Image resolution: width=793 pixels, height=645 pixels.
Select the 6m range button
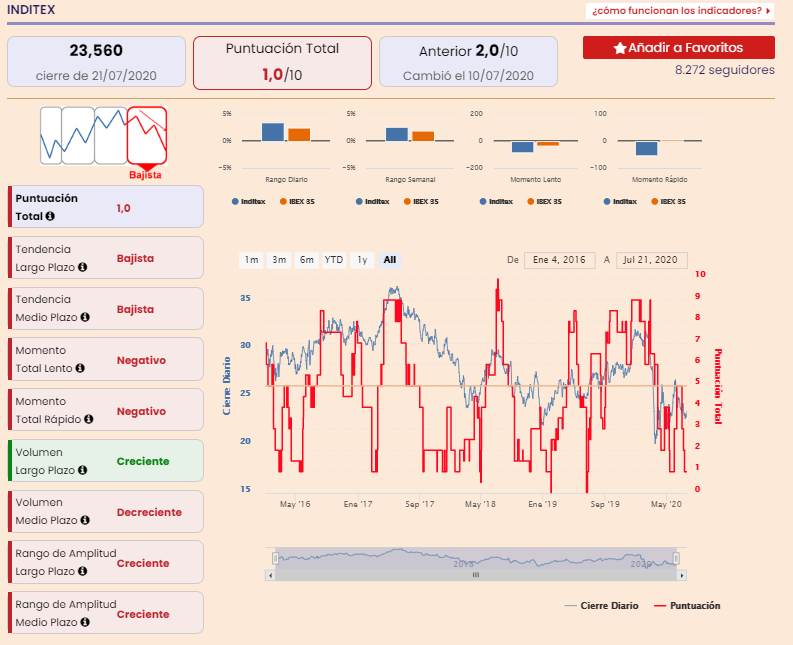click(x=306, y=260)
